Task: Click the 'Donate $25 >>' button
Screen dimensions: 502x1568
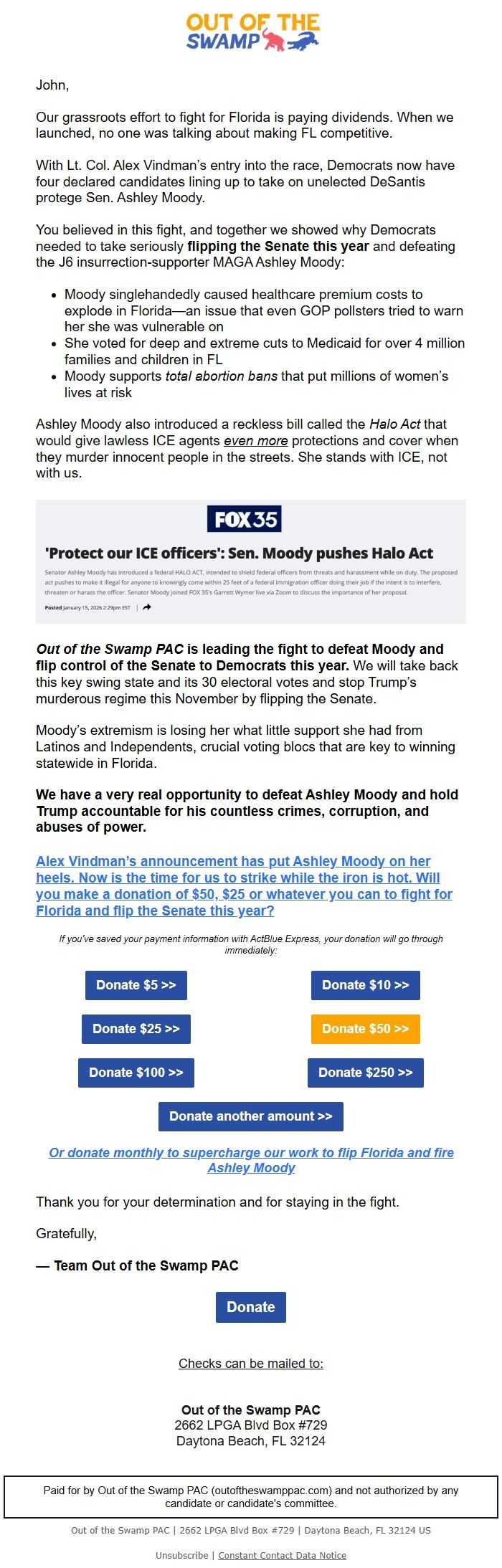Action: [x=136, y=1029]
